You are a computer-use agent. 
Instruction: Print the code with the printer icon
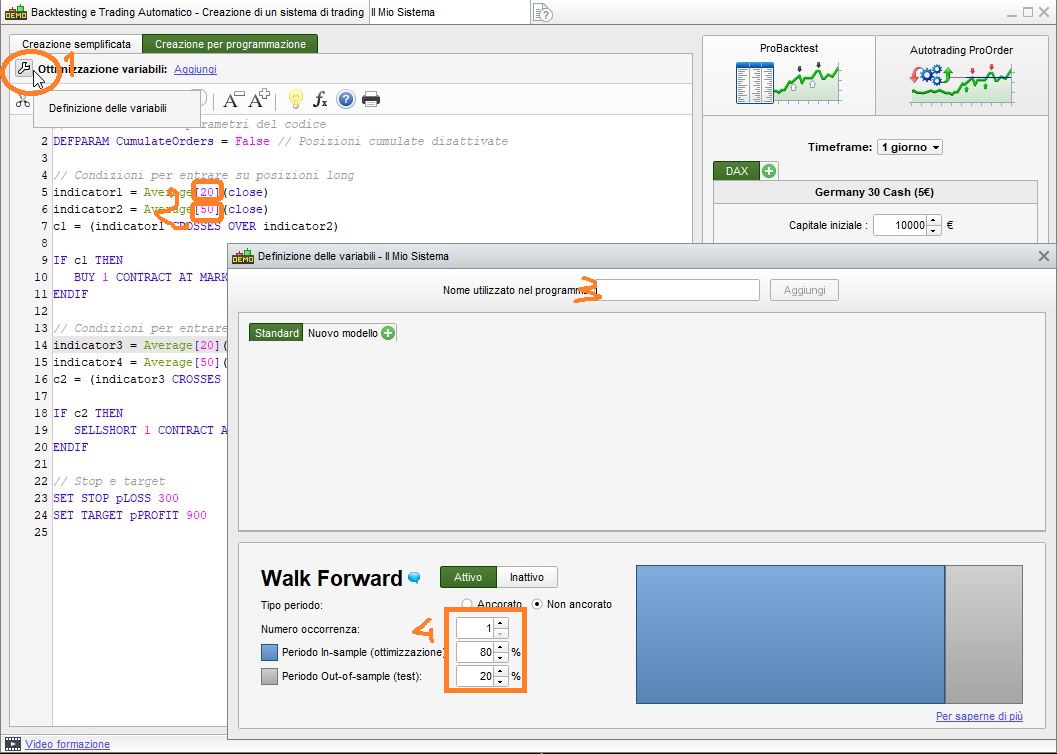click(371, 100)
